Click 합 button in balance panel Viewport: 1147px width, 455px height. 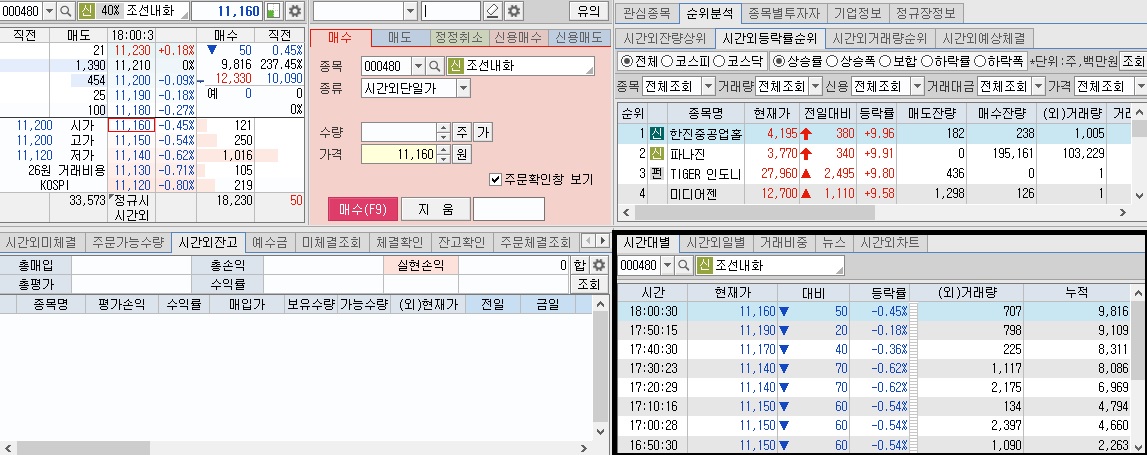[x=579, y=265]
